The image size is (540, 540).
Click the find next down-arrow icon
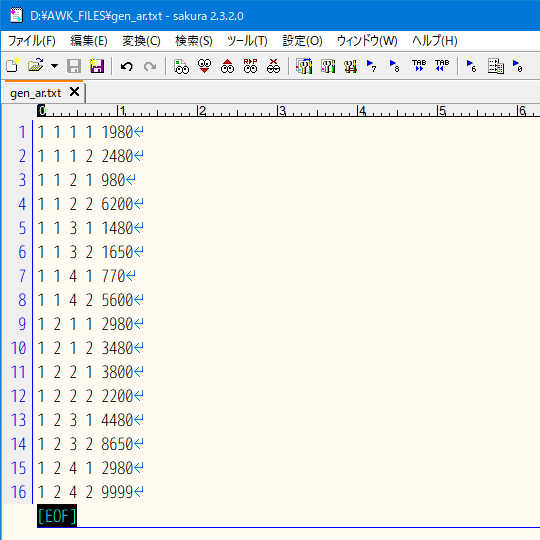204,65
